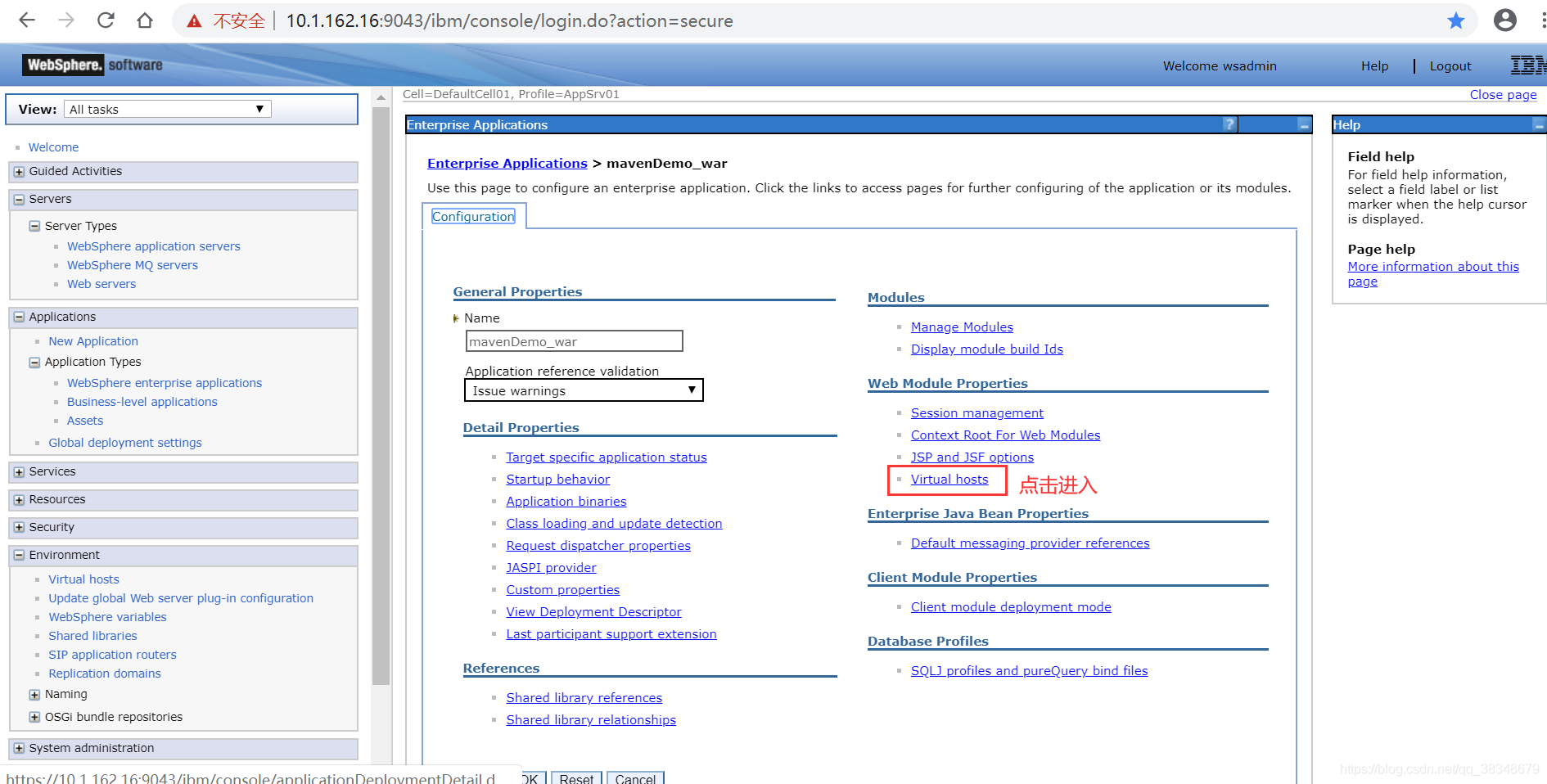1547x784 pixels.
Task: Open Enterprise Applications panel help question mark
Action: point(1229,124)
